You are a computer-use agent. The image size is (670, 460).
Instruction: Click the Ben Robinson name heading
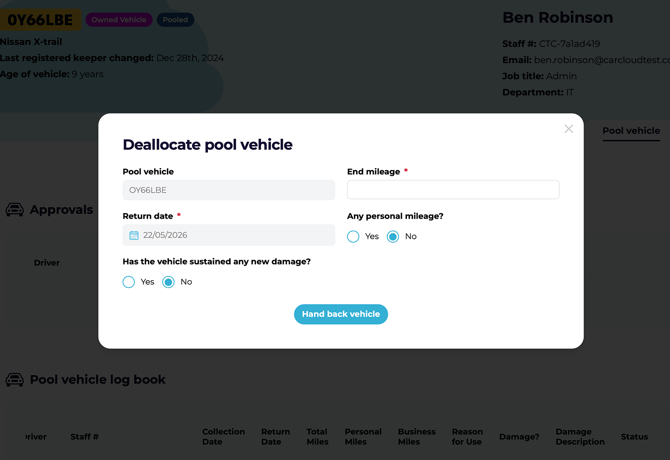tap(558, 18)
